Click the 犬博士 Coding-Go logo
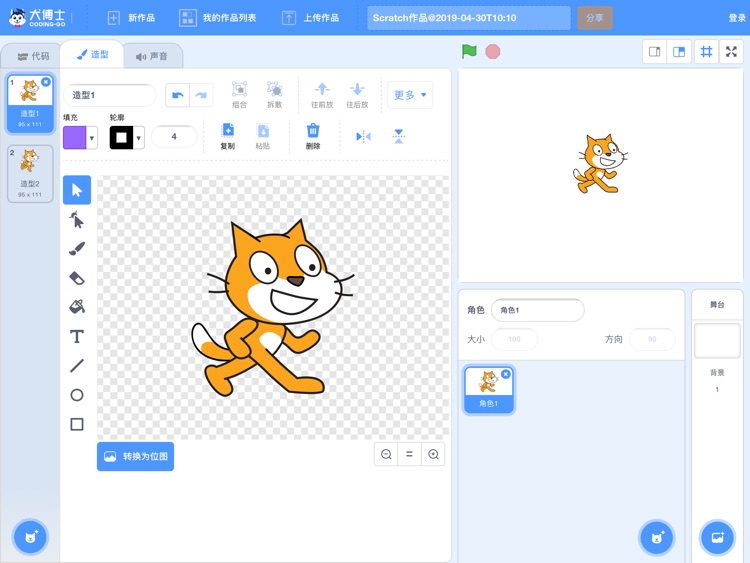 click(x=37, y=18)
